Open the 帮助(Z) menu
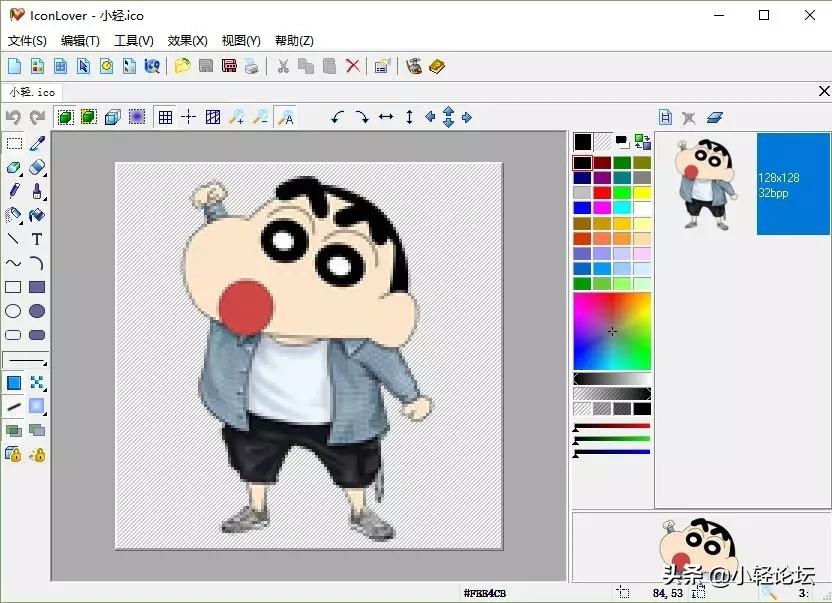832x603 pixels. pyautogui.click(x=294, y=40)
